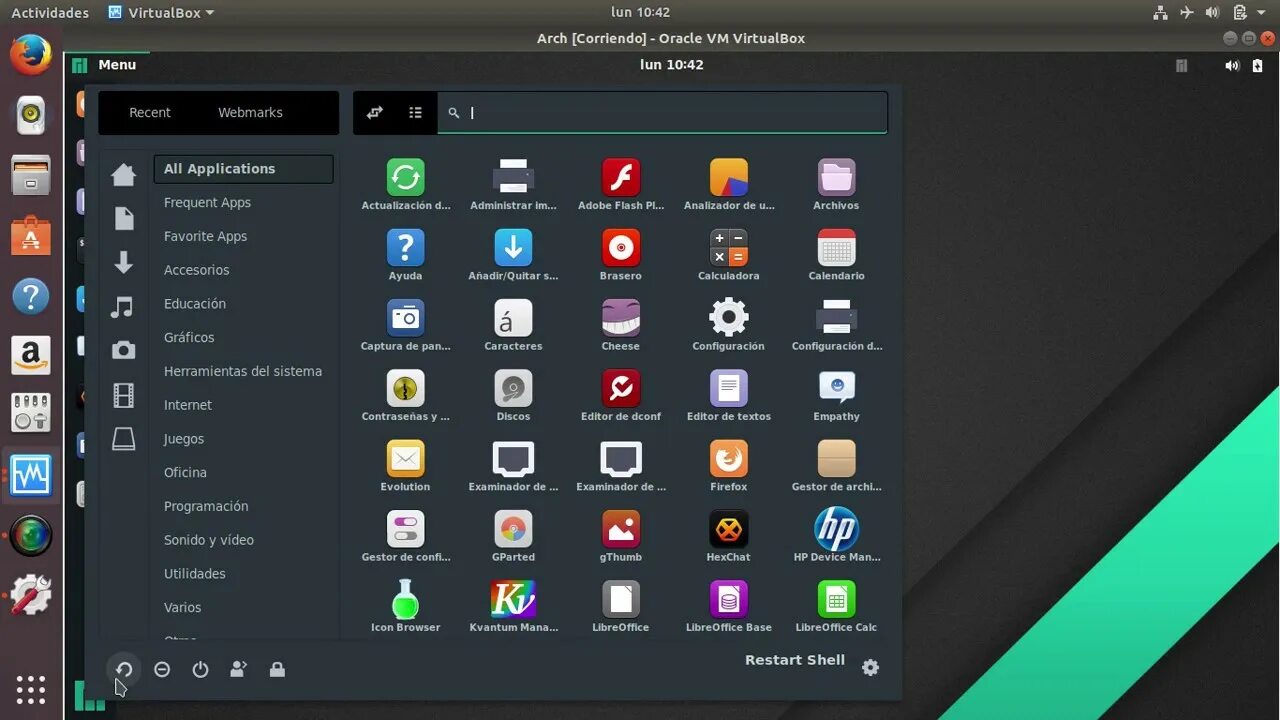Click the Restart Shell button
The height and width of the screenshot is (720, 1280).
(794, 659)
